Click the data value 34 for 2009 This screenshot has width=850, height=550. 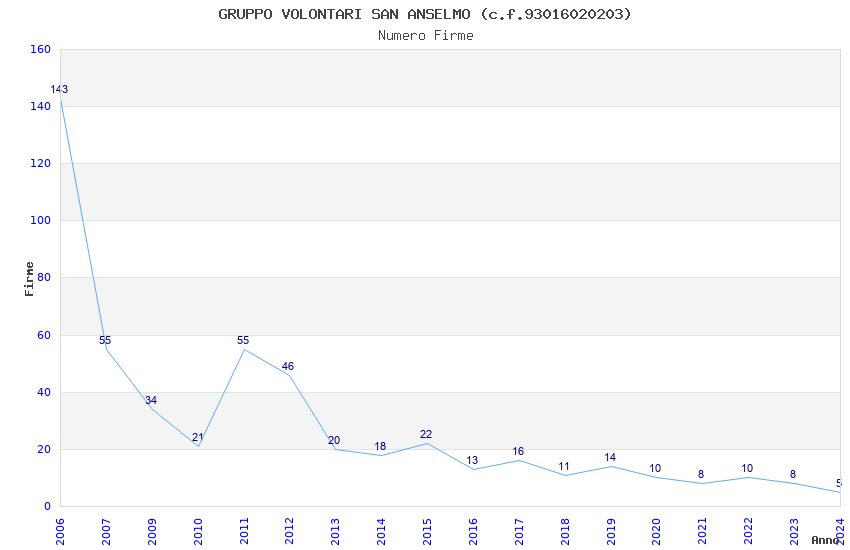coord(151,400)
